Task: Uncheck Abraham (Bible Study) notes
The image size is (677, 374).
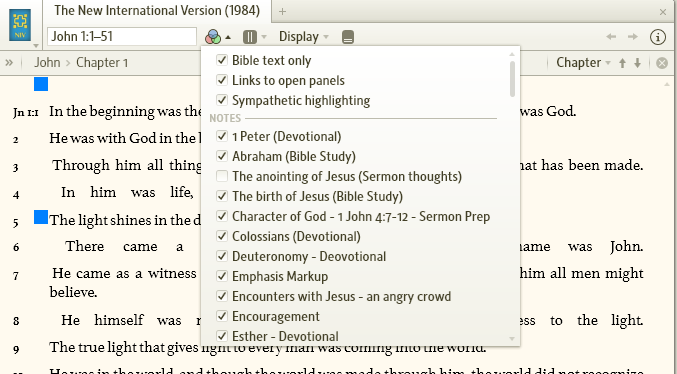Action: tap(222, 156)
